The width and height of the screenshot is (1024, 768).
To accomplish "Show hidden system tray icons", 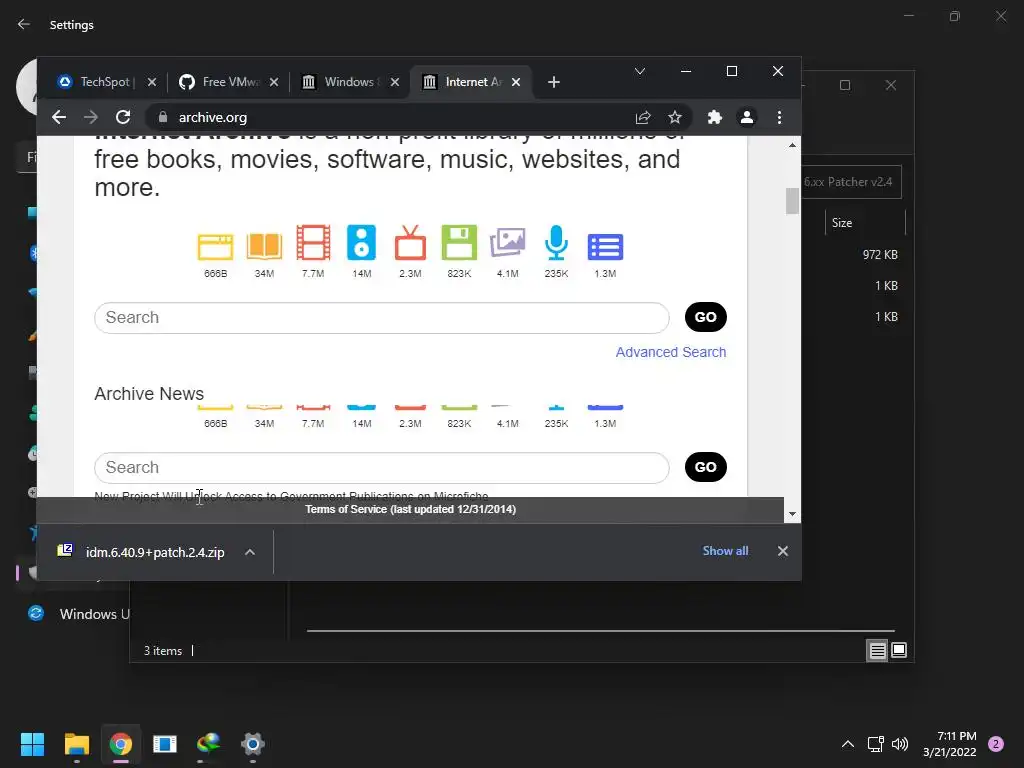I will coord(848,744).
